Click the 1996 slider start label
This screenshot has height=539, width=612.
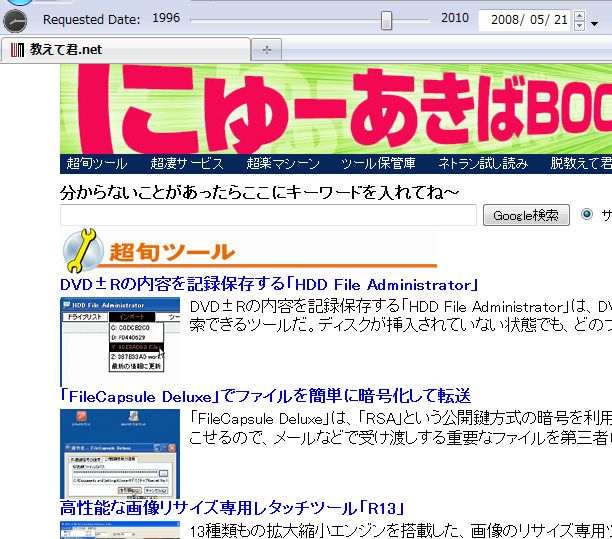pyautogui.click(x=166, y=18)
